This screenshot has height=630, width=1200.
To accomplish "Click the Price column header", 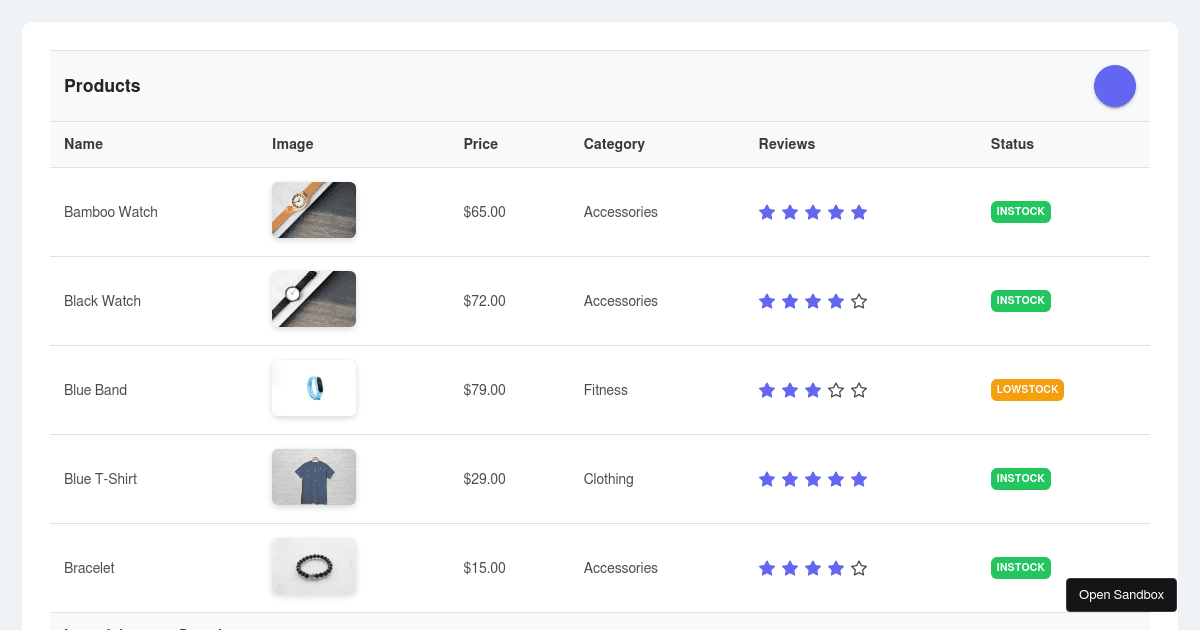I will [x=481, y=144].
